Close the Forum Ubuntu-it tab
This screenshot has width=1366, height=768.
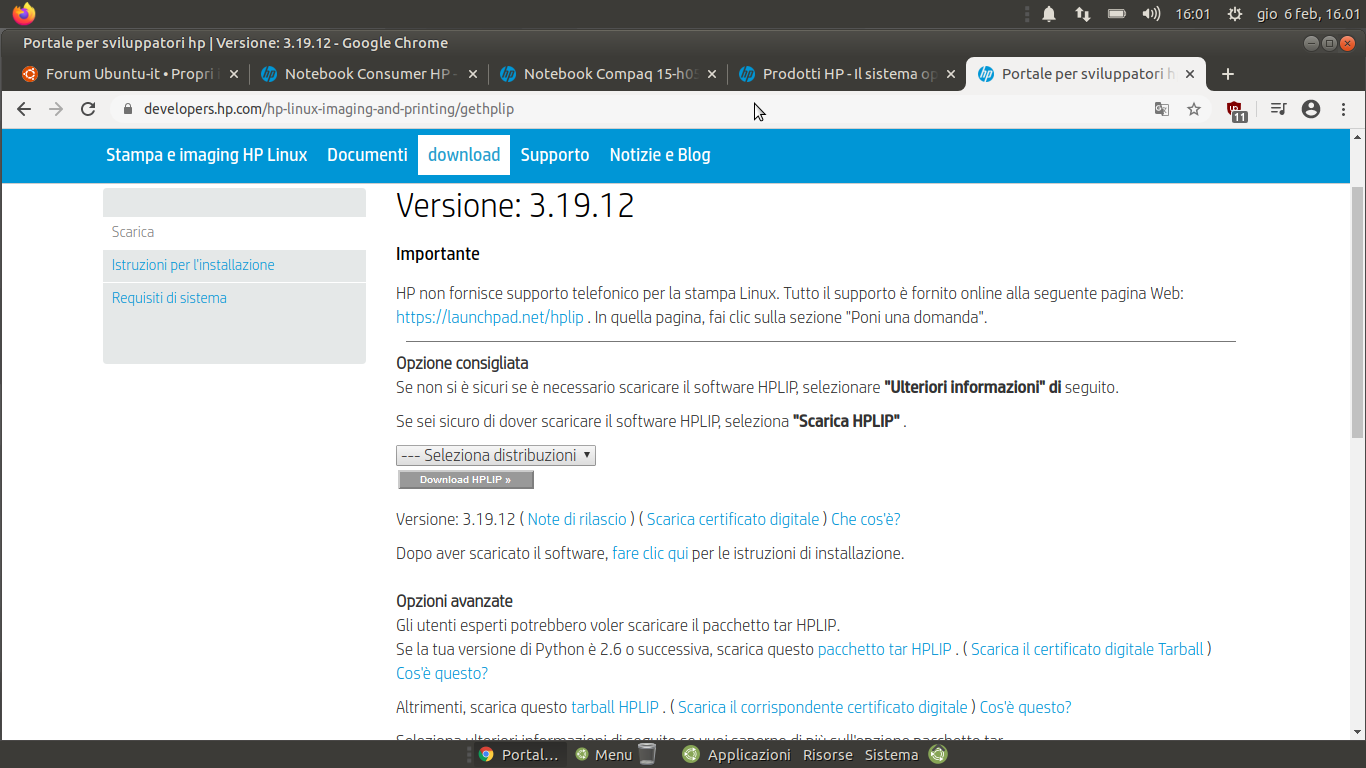point(234,74)
